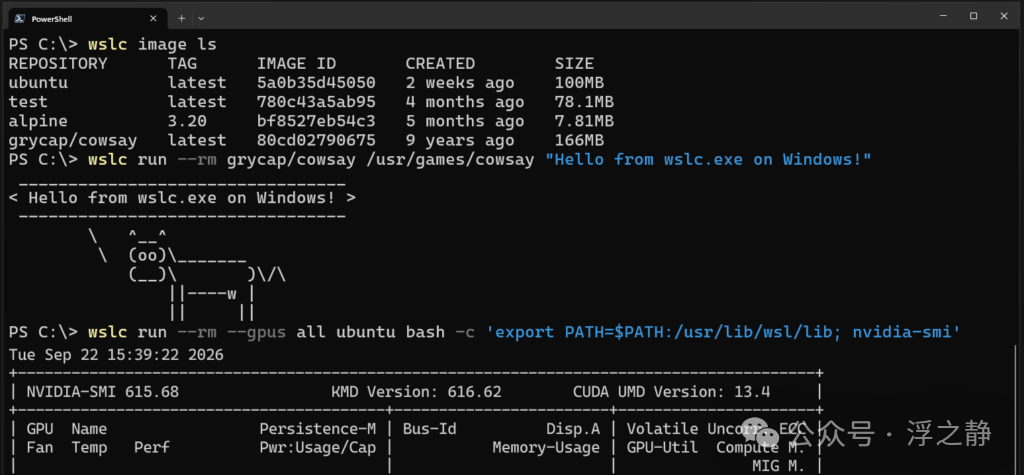Click 'KMD Version: 616.62' text
Screen dimensions: 1024x475
[416, 392]
